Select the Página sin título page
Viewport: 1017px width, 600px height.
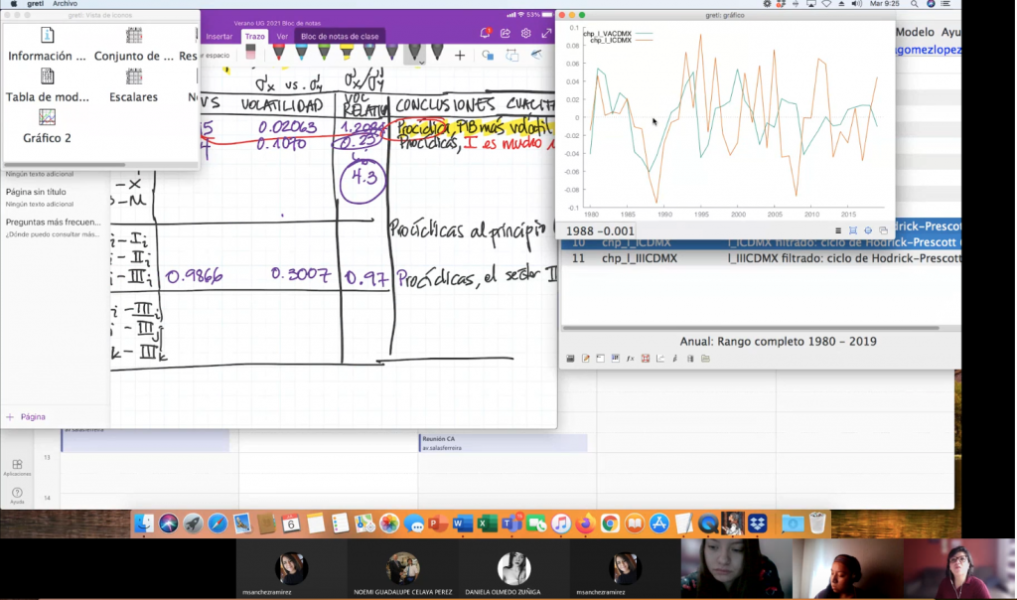(x=36, y=191)
